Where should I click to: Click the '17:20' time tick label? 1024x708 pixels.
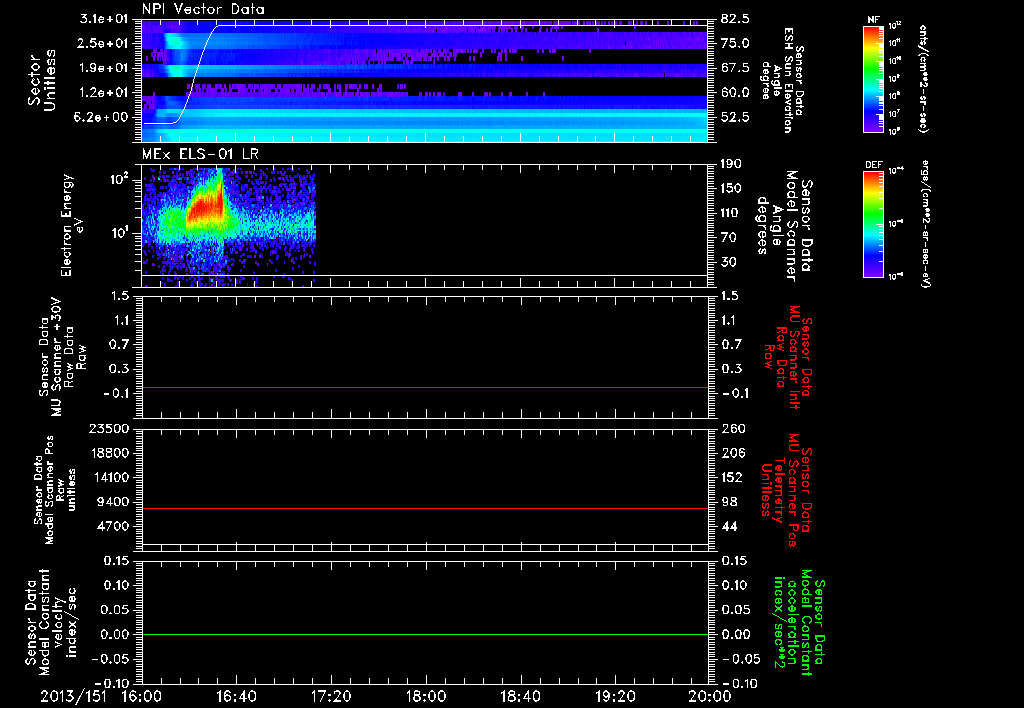click(331, 696)
